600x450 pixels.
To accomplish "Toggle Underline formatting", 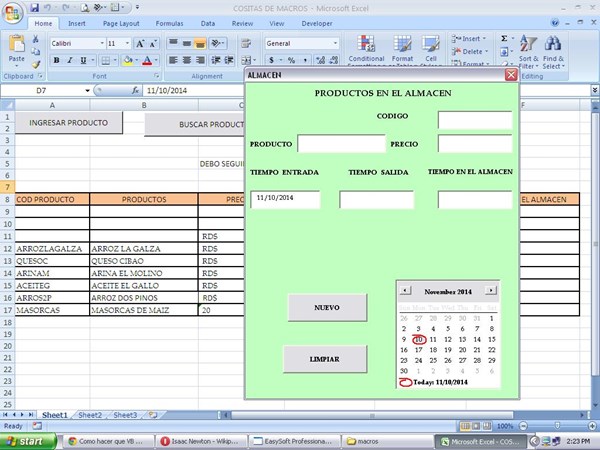I will click(x=83, y=60).
